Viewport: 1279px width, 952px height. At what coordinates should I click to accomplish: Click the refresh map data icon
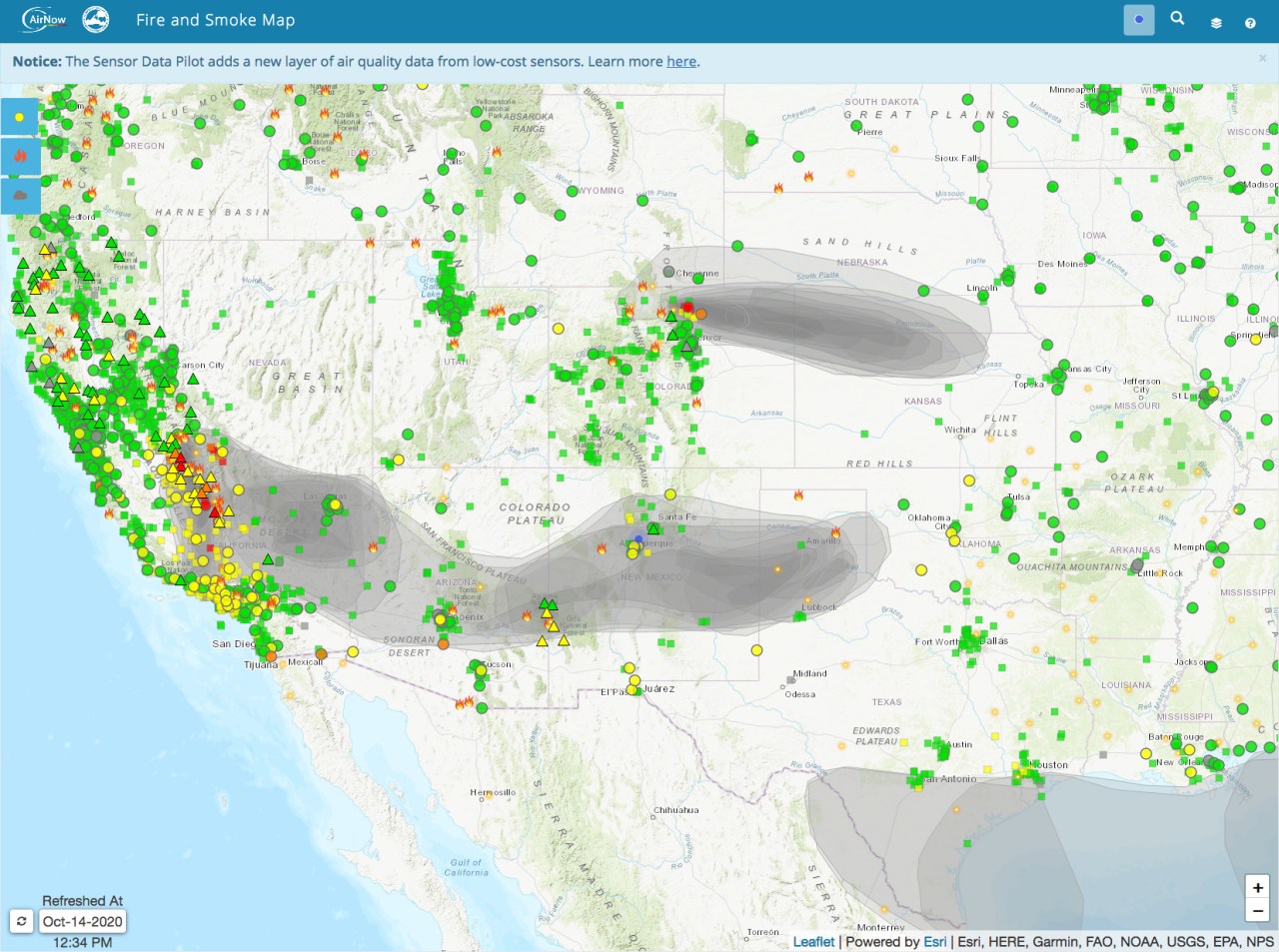(22, 921)
